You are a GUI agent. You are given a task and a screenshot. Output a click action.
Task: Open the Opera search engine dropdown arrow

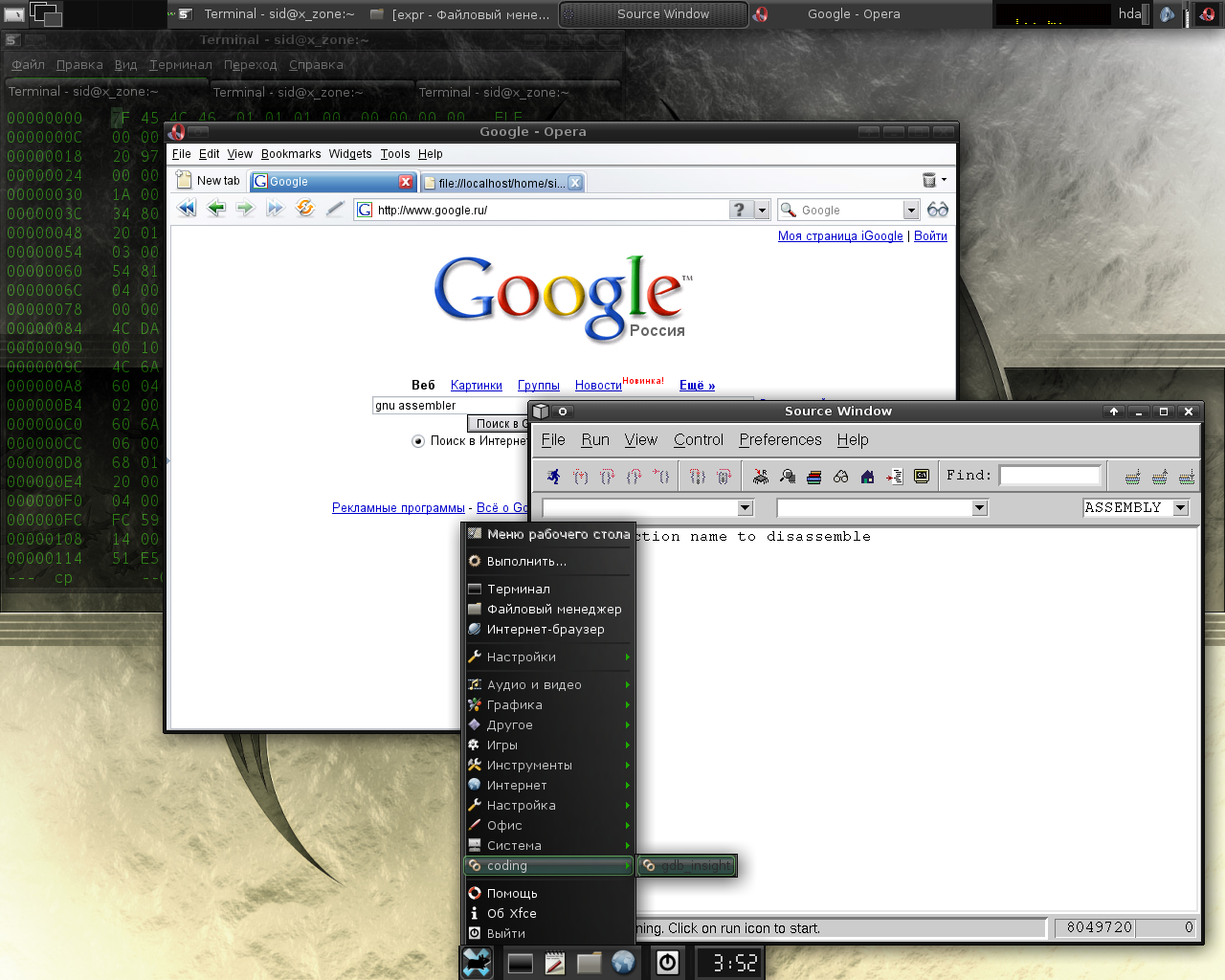[x=910, y=210]
